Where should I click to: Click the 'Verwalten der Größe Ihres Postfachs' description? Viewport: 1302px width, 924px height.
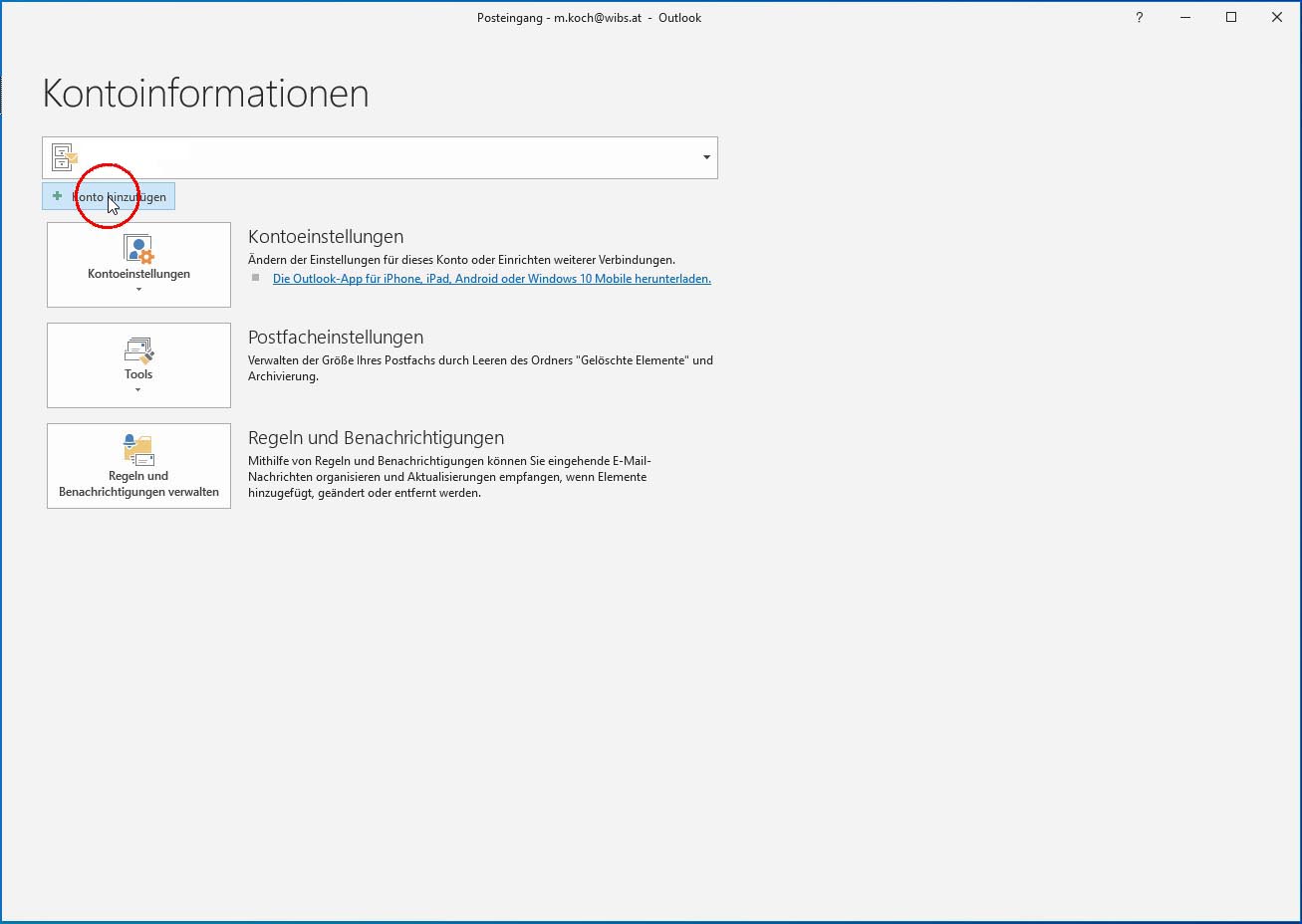tap(480, 368)
